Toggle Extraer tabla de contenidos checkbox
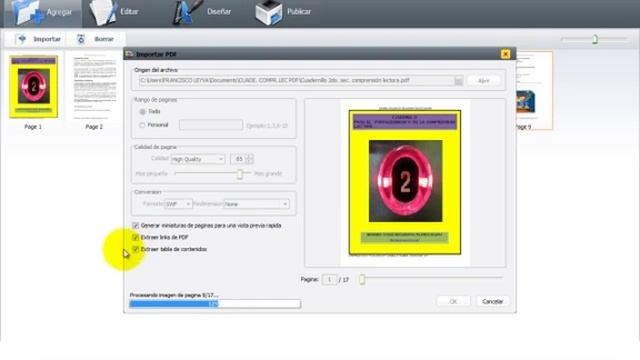Image resolution: width=640 pixels, height=360 pixels. [x=136, y=249]
